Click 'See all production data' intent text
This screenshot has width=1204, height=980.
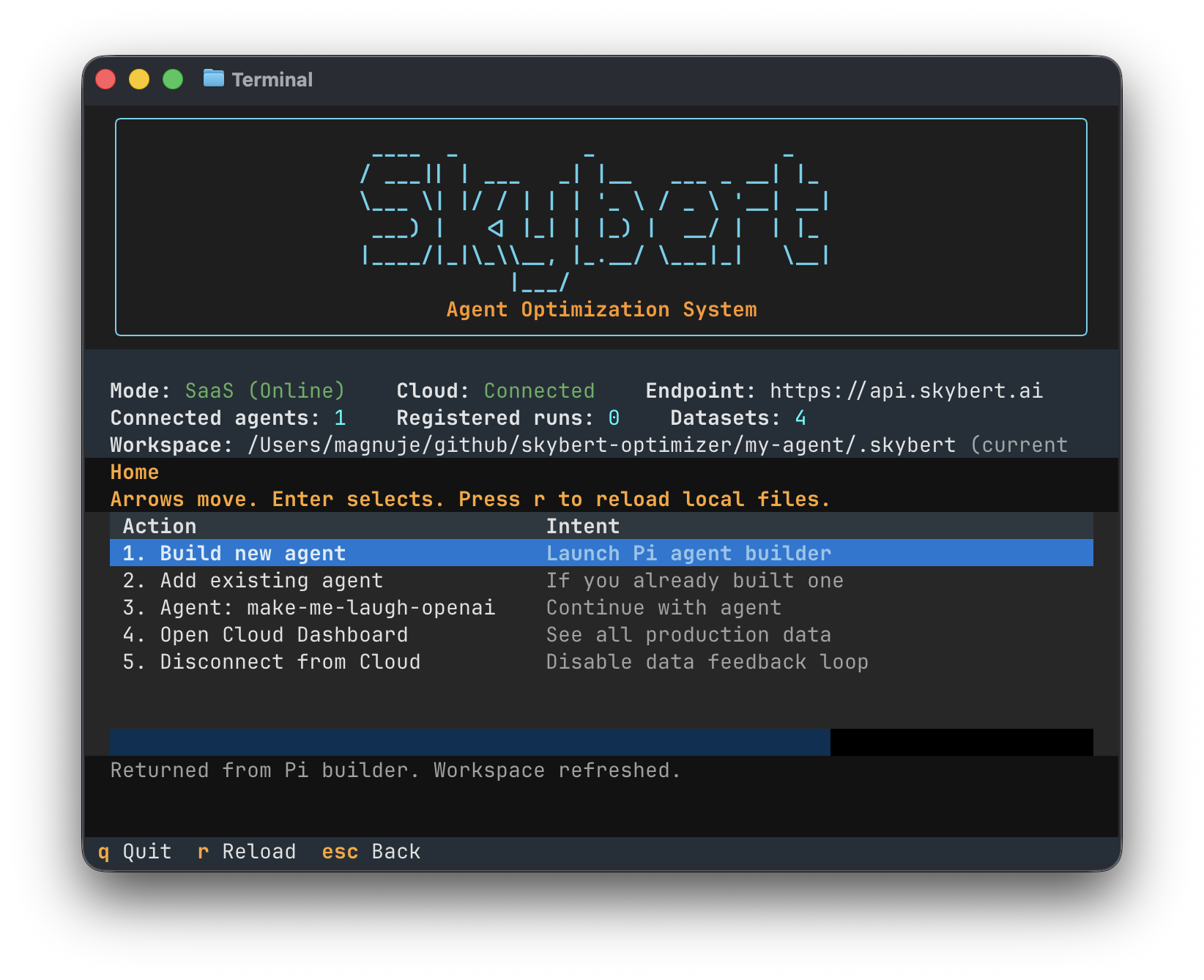point(688,635)
